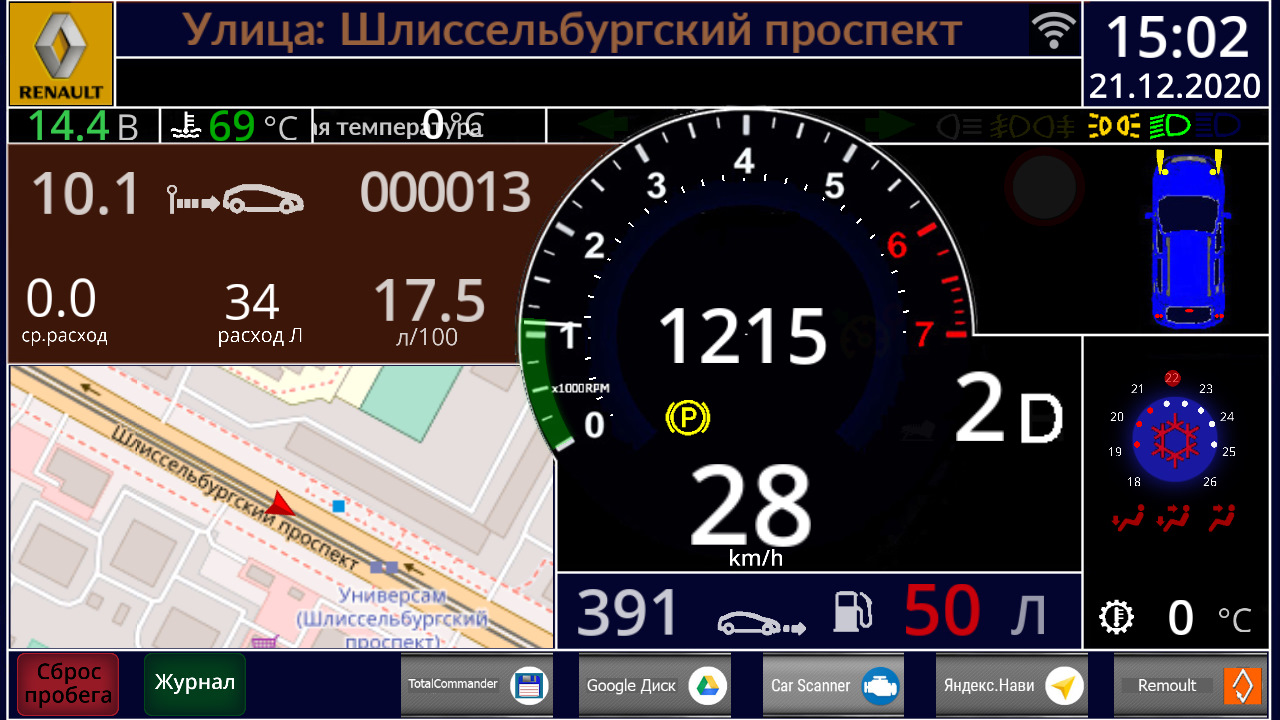Screen dimensions: 1280x720
Task: Tap the red navigation arrow on map
Action: pyautogui.click(x=281, y=503)
